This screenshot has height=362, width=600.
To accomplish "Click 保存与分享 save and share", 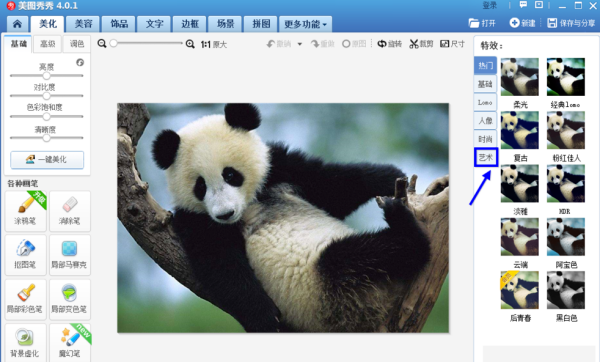I will point(571,23).
